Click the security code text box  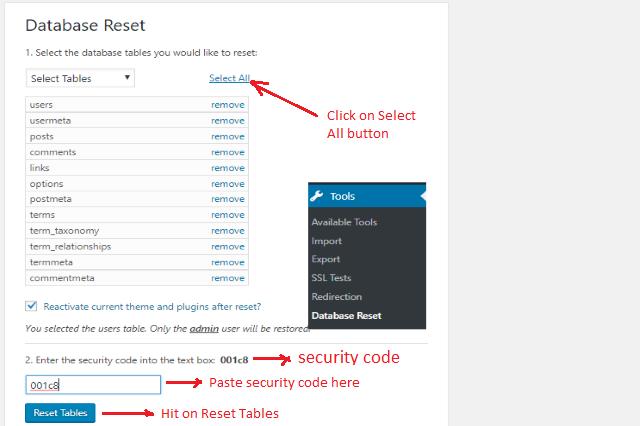pos(93,385)
